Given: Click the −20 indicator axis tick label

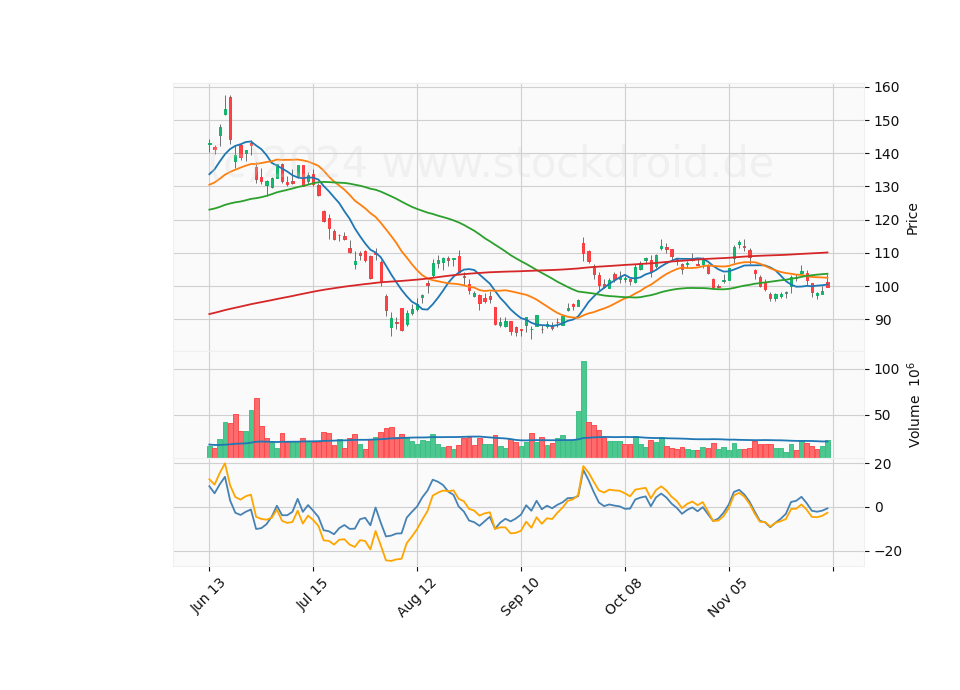Looking at the screenshot, I should pyautogui.click(x=888, y=552).
